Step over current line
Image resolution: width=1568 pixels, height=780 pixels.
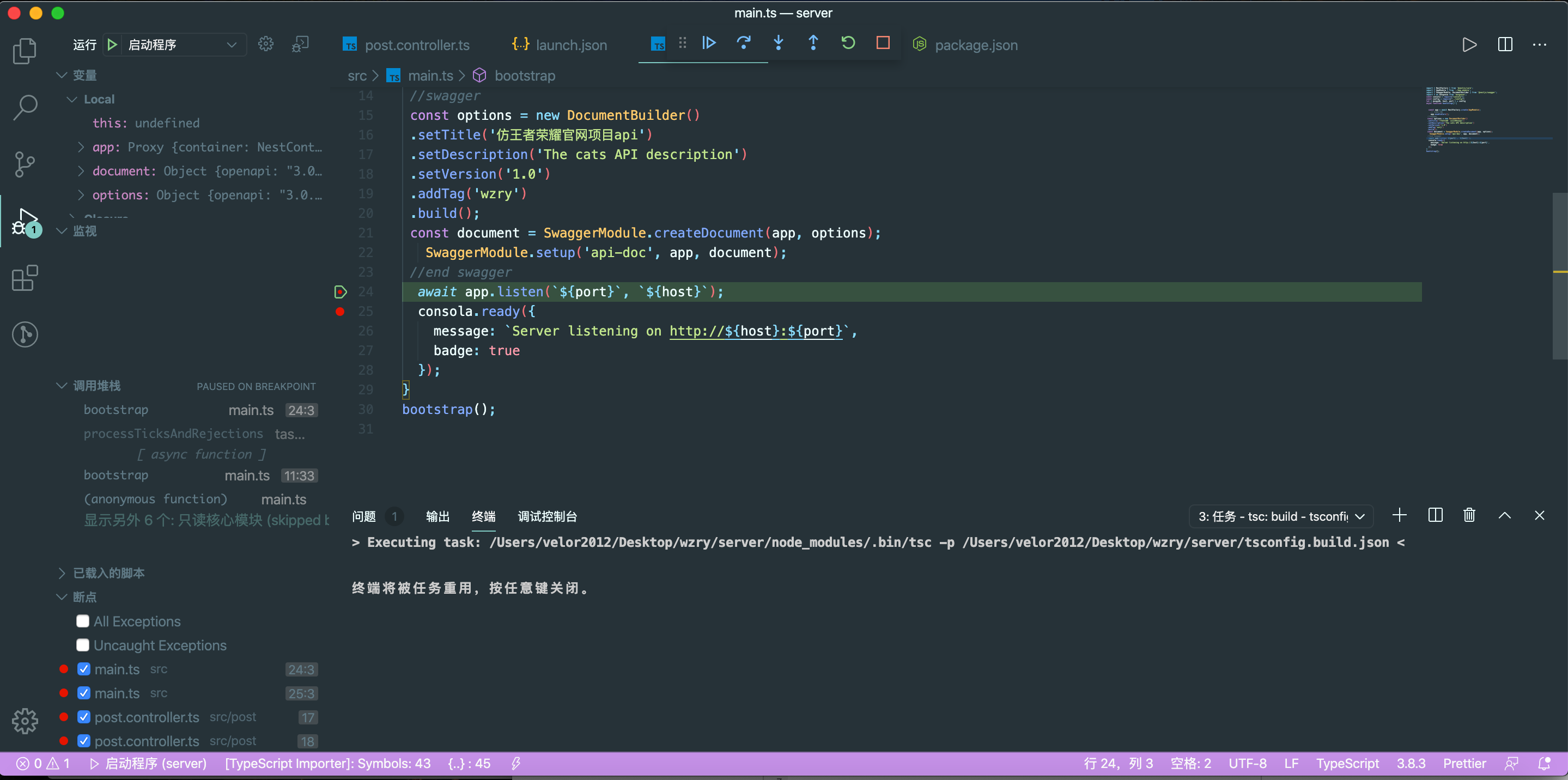coord(743,43)
